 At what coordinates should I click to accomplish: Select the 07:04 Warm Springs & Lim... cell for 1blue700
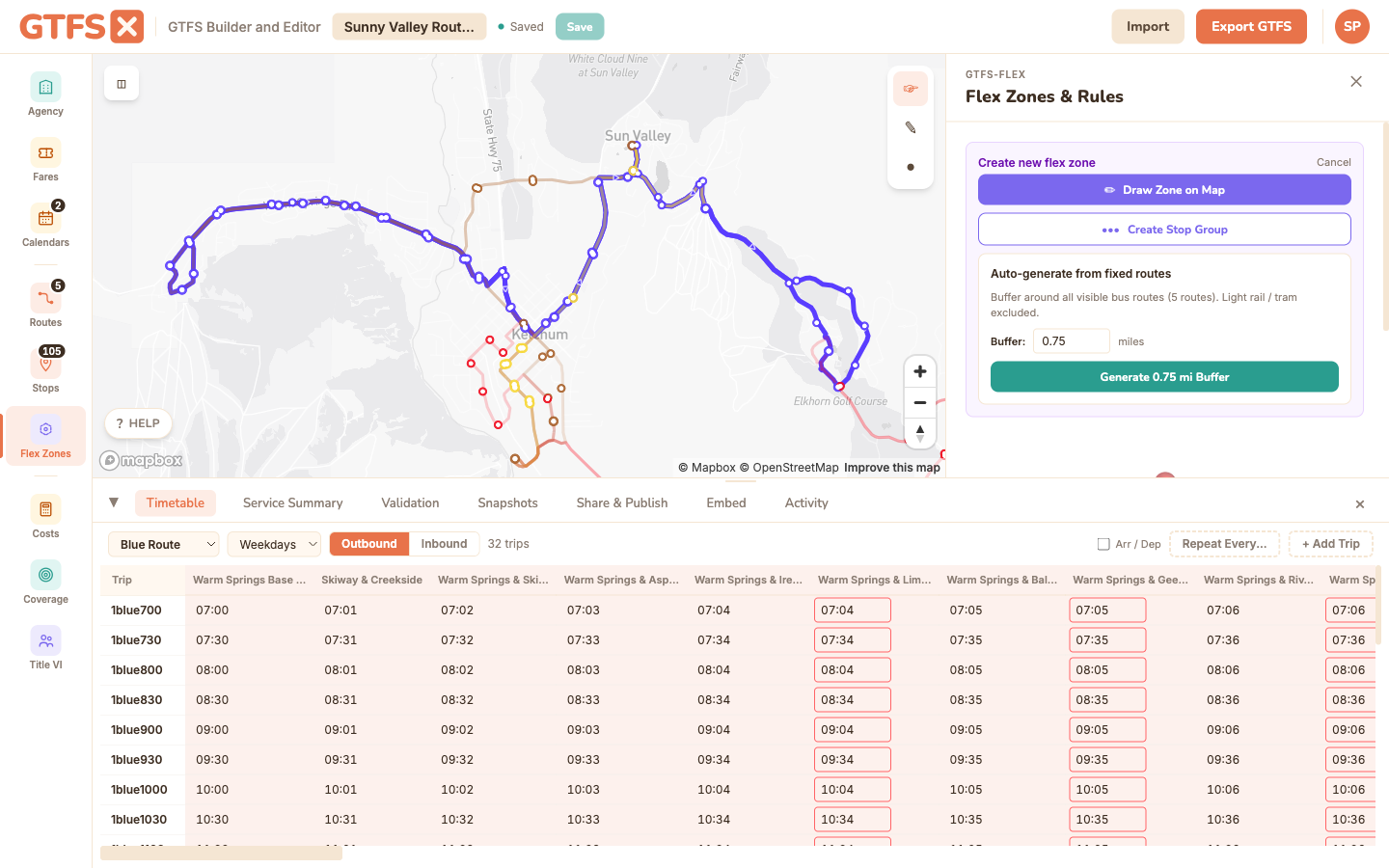853,610
